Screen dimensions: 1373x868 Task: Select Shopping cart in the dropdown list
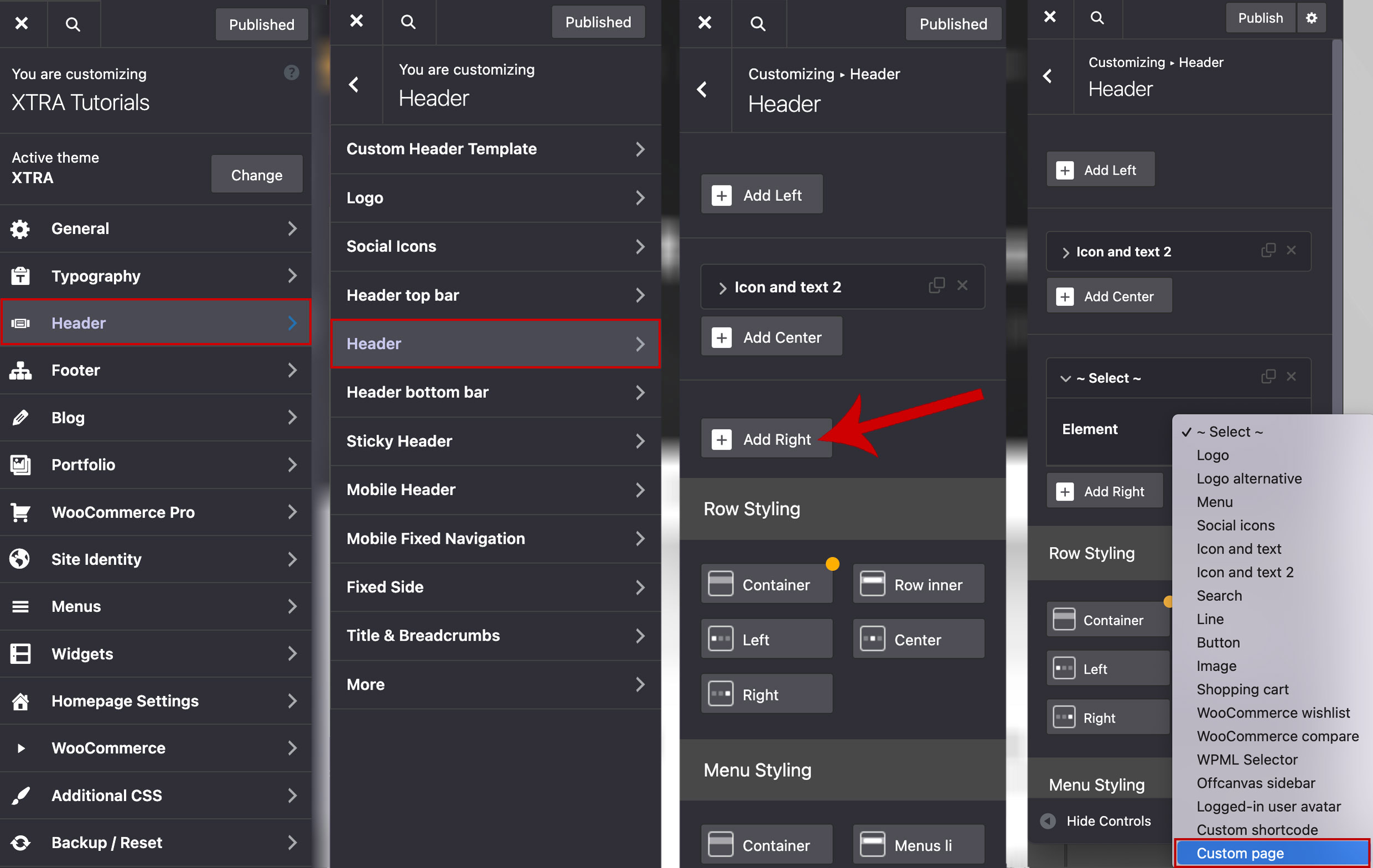coord(1242,689)
